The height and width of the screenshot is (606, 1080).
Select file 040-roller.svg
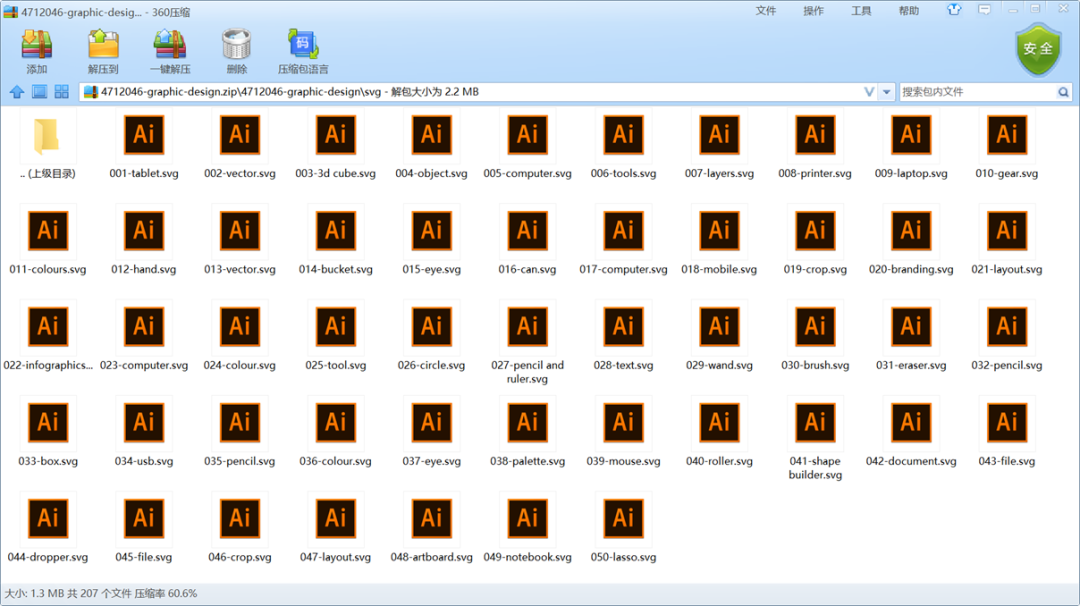[719, 433]
